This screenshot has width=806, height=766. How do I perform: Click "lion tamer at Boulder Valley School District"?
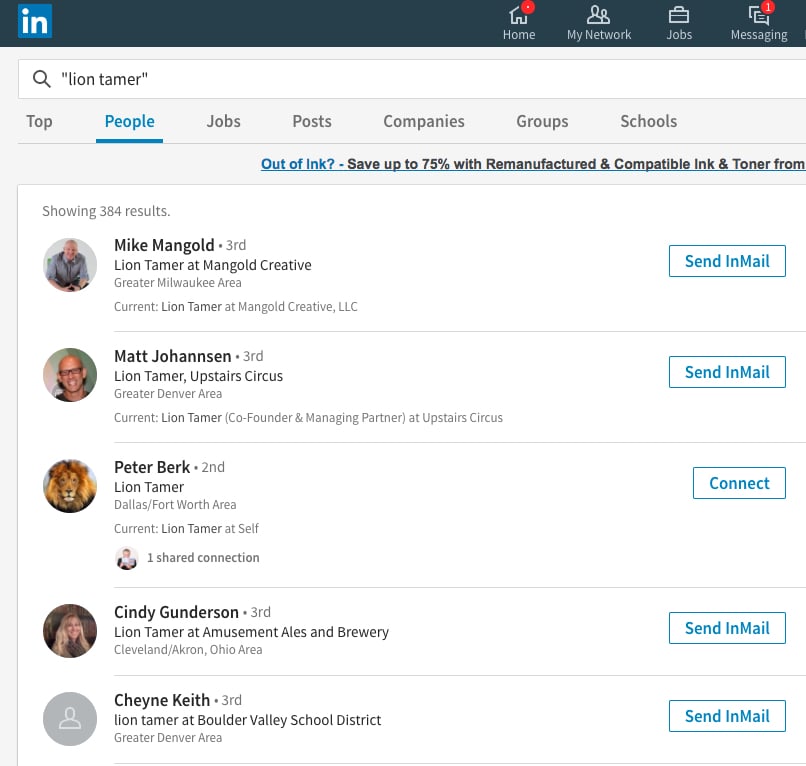point(247,720)
